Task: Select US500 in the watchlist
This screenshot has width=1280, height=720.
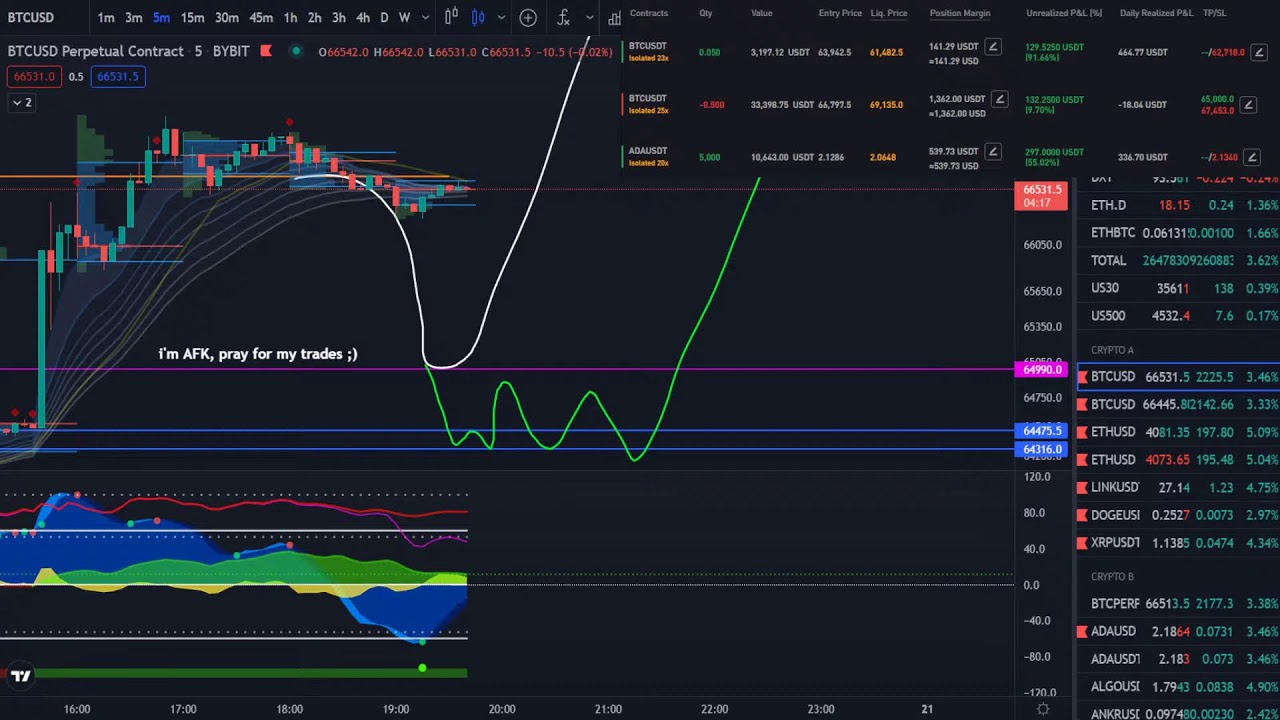Action: pyautogui.click(x=1178, y=316)
